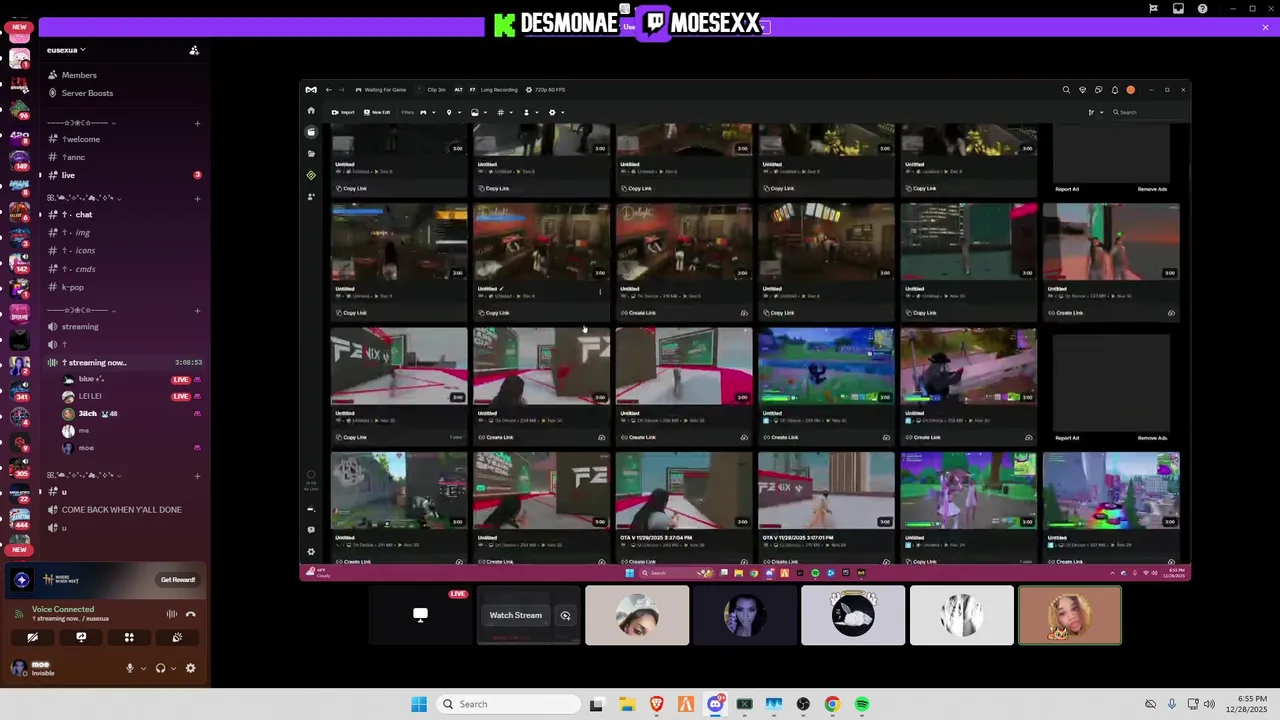Open Spotify from the taskbar
1280x720 pixels.
point(862,704)
